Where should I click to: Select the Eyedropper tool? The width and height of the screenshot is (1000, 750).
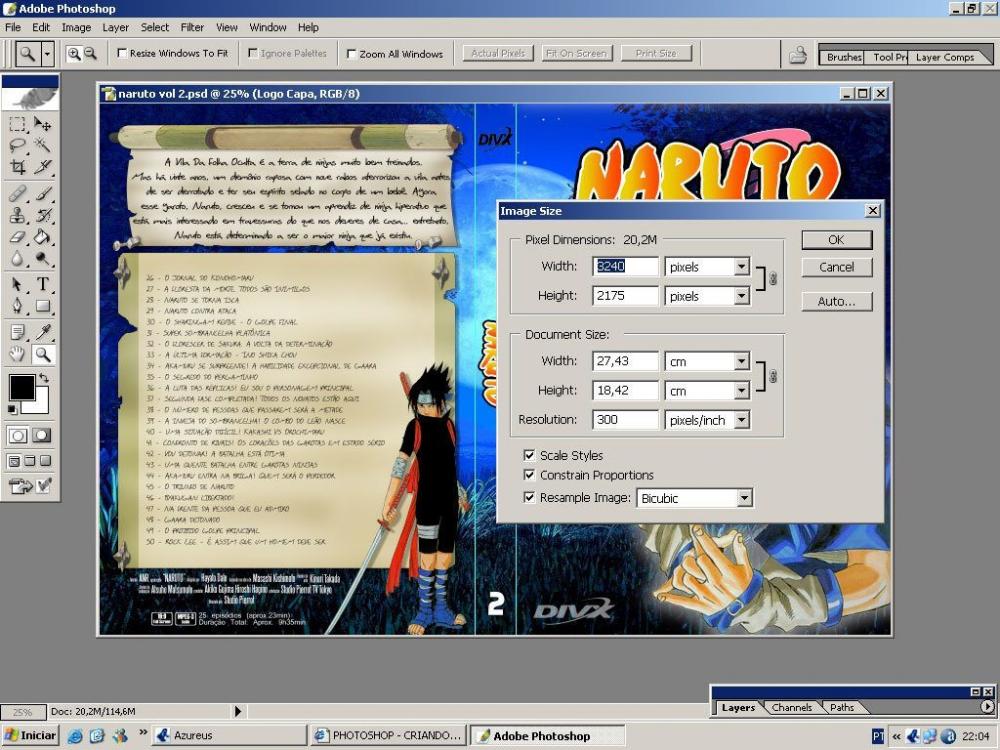[43, 331]
